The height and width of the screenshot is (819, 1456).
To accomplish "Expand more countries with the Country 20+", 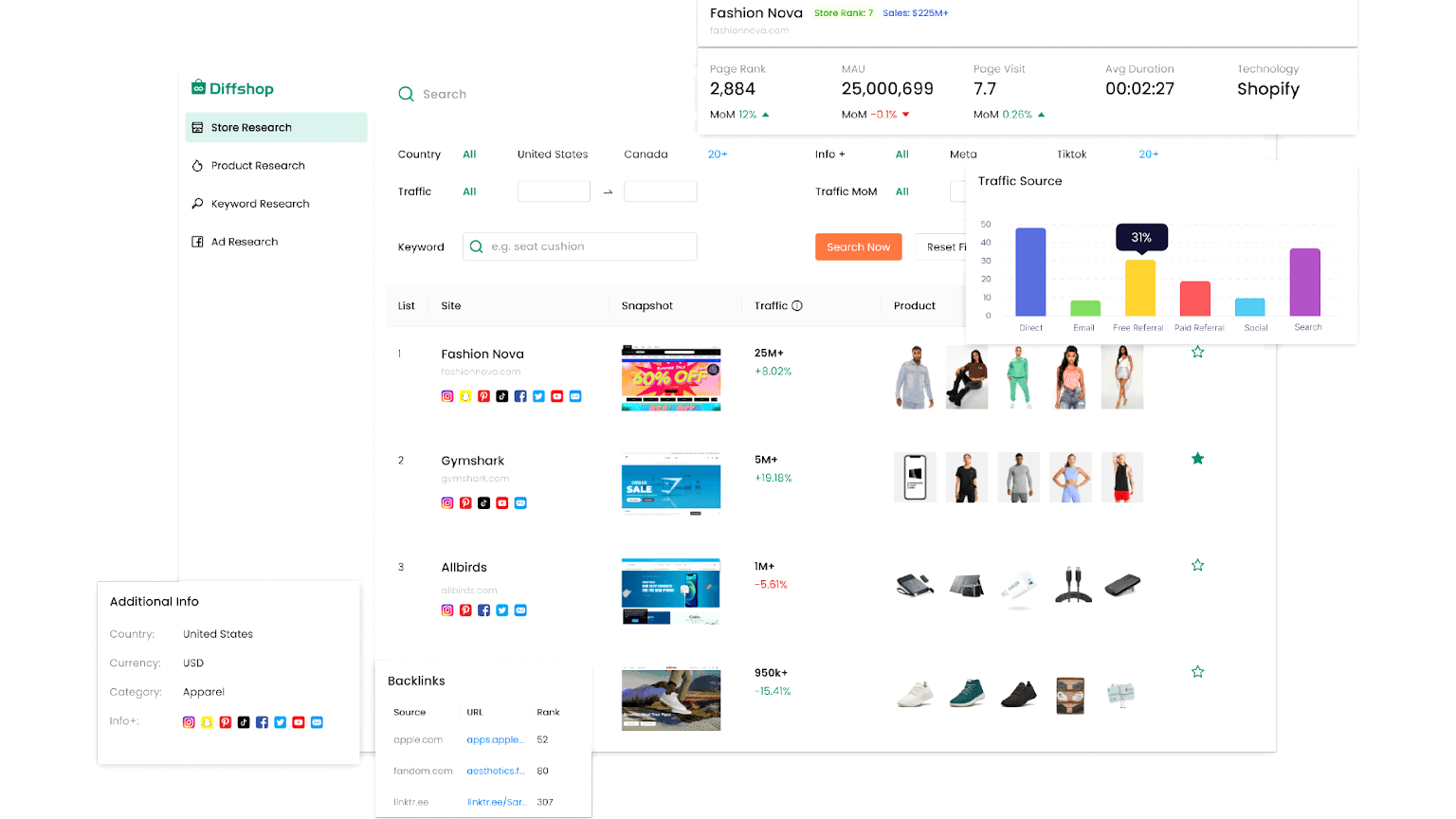I will point(718,155).
